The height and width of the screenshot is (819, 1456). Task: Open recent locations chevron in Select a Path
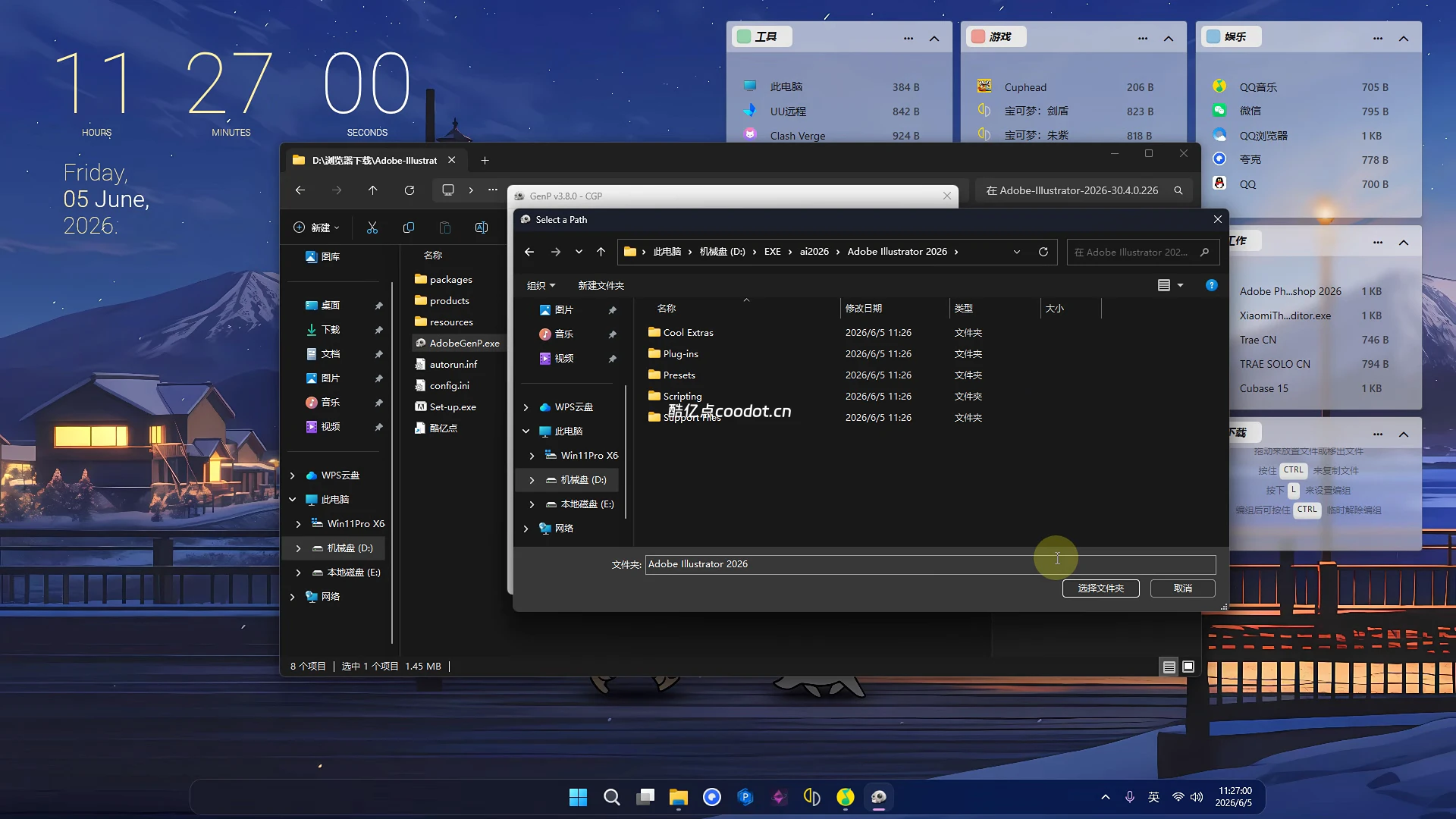click(x=579, y=252)
